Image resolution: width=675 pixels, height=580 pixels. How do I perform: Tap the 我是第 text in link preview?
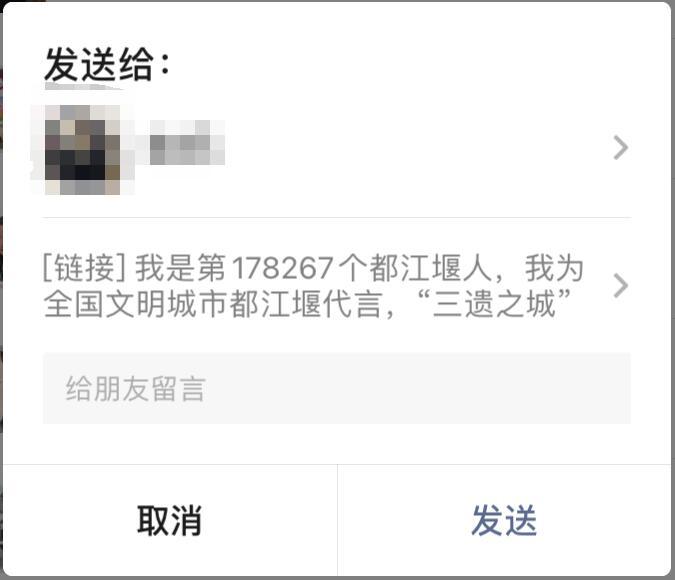pos(180,268)
